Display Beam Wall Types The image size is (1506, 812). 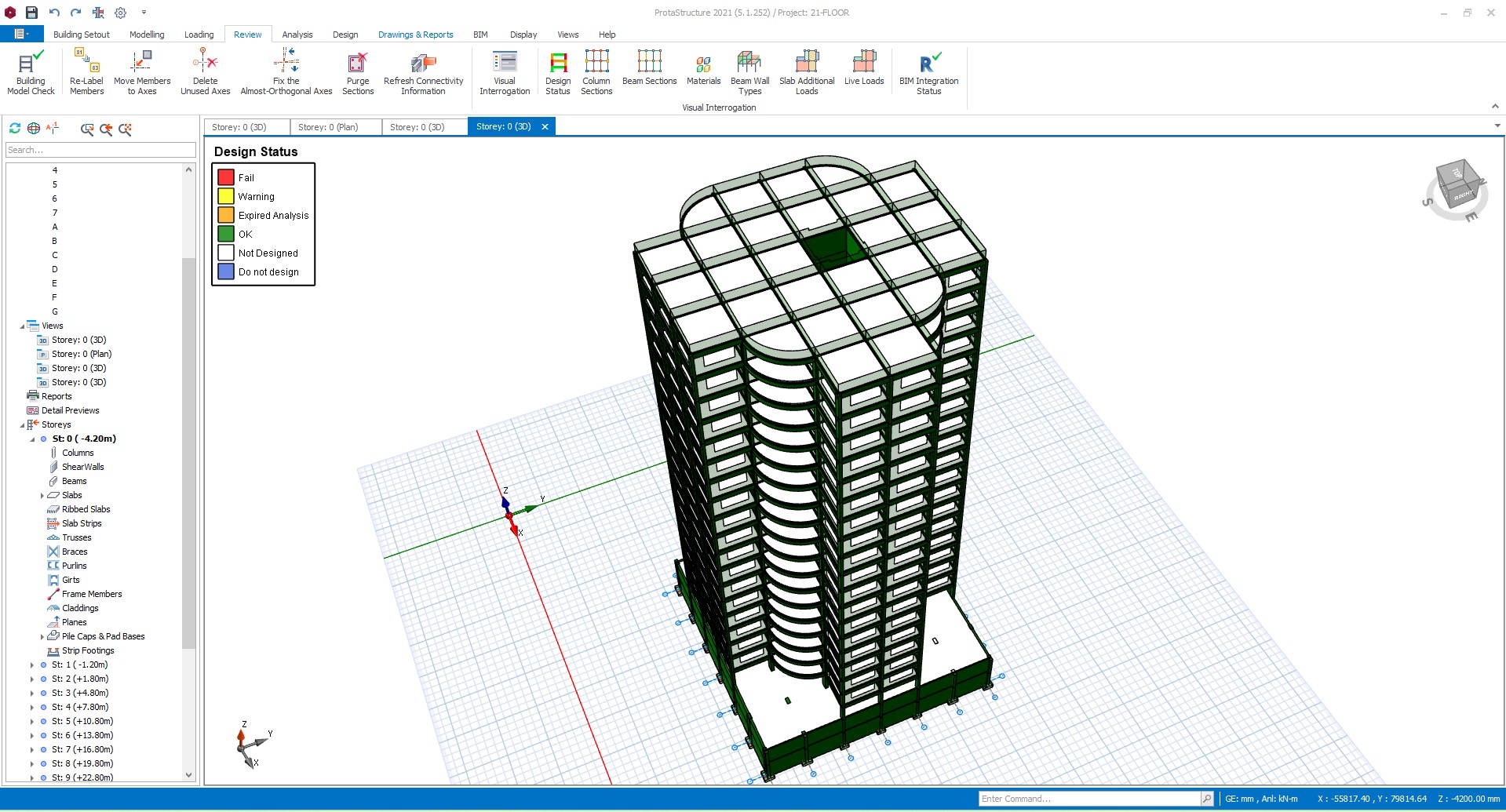click(x=749, y=72)
